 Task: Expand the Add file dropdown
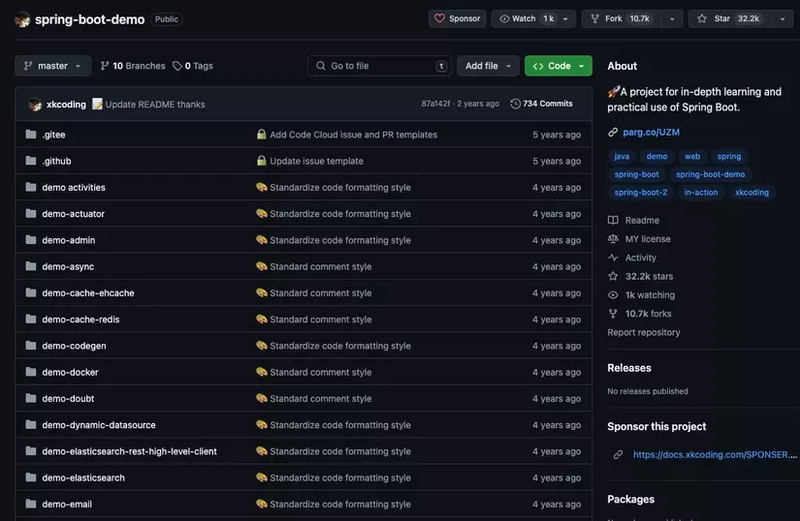pos(488,66)
